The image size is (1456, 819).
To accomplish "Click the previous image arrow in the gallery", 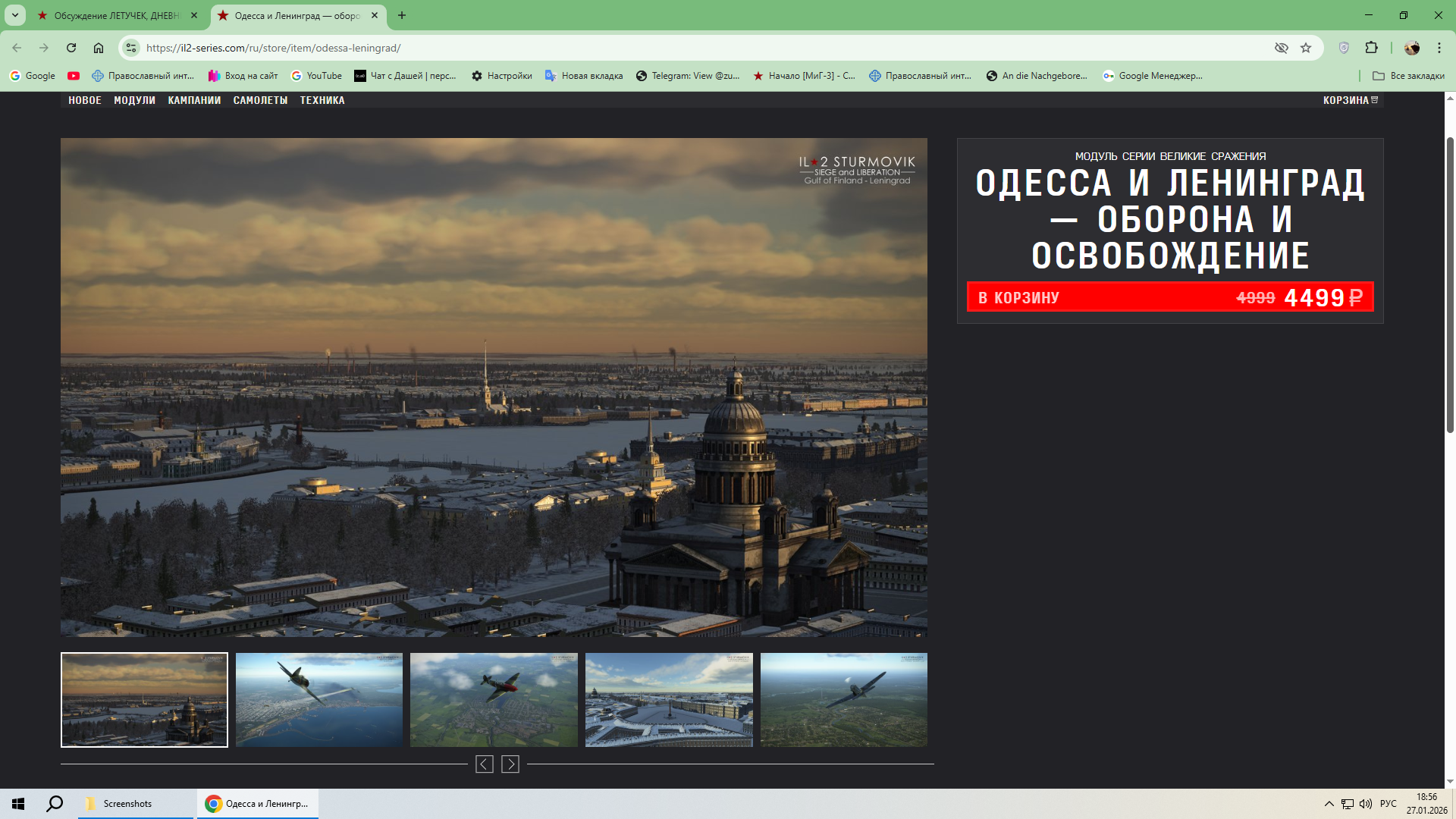I will click(x=484, y=764).
